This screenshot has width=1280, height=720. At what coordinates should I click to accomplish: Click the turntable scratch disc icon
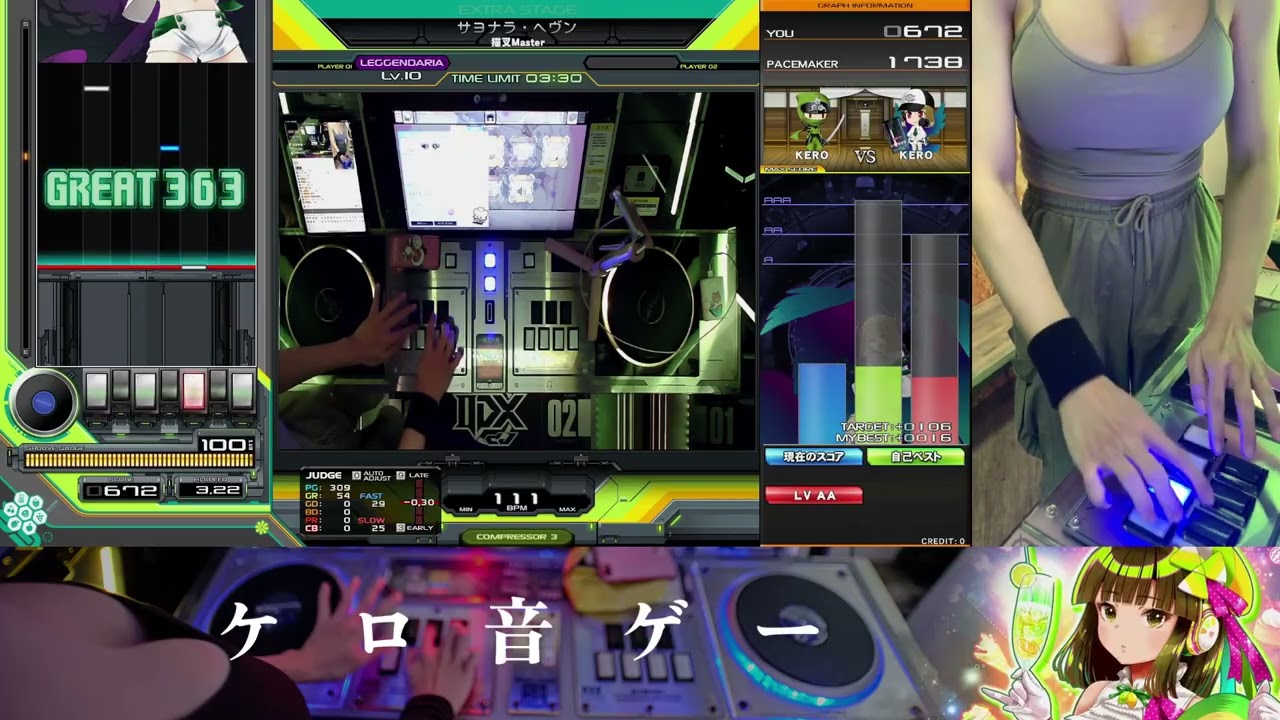click(42, 402)
